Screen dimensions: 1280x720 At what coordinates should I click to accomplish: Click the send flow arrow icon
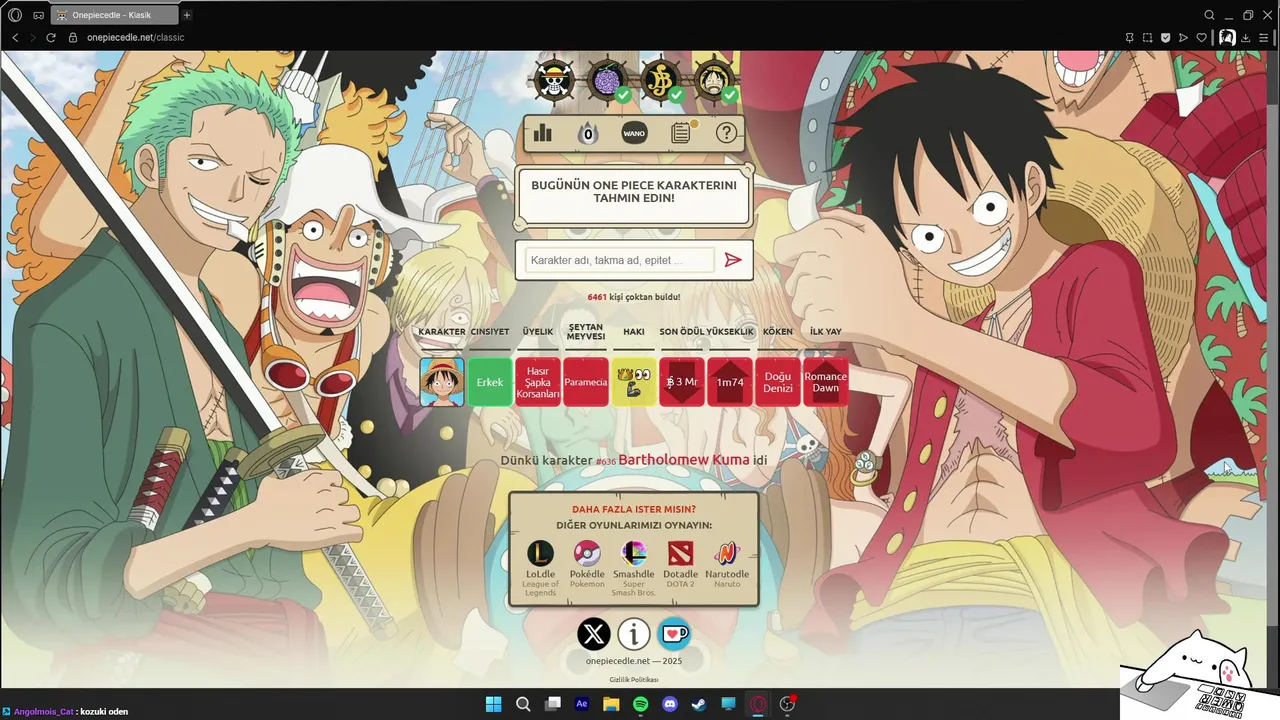coord(1183,37)
